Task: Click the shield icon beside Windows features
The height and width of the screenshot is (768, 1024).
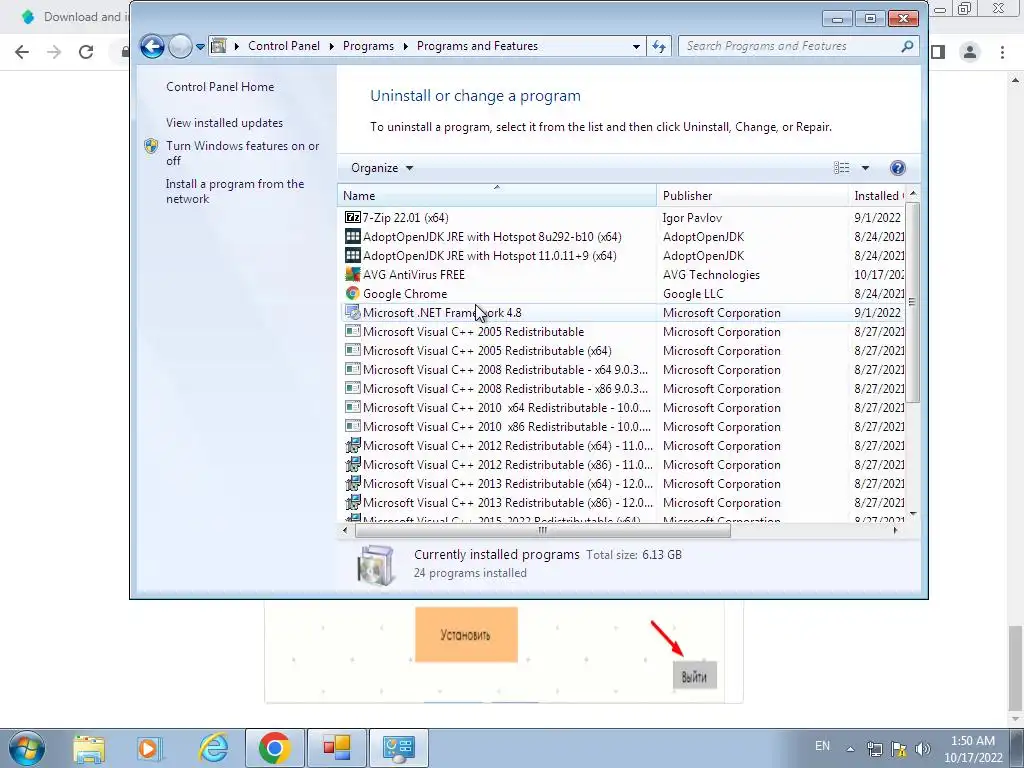Action: click(151, 146)
